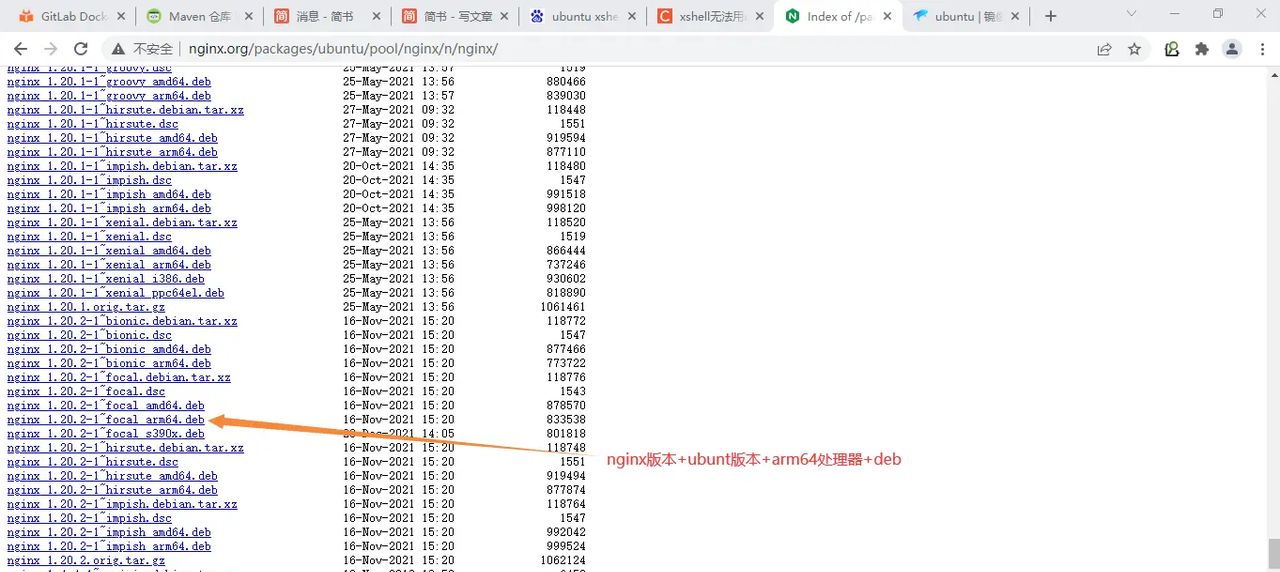
Task: Close the ubuntu | 镜像 tab
Action: [1015, 16]
